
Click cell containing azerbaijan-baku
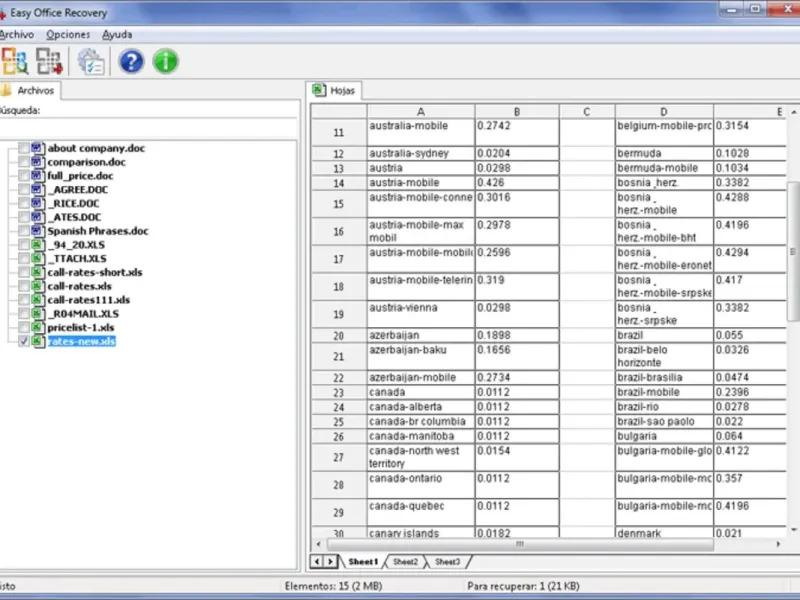click(421, 356)
